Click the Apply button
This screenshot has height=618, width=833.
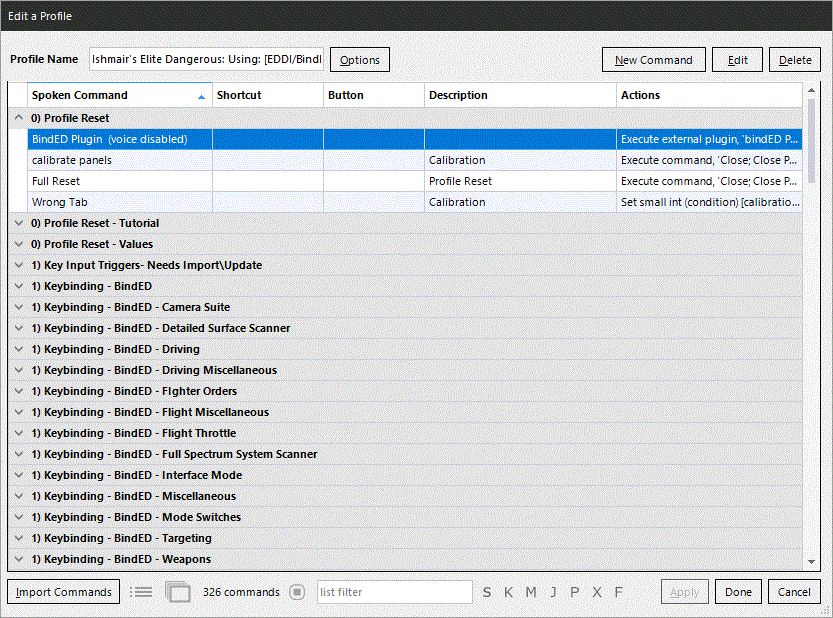[x=685, y=591]
